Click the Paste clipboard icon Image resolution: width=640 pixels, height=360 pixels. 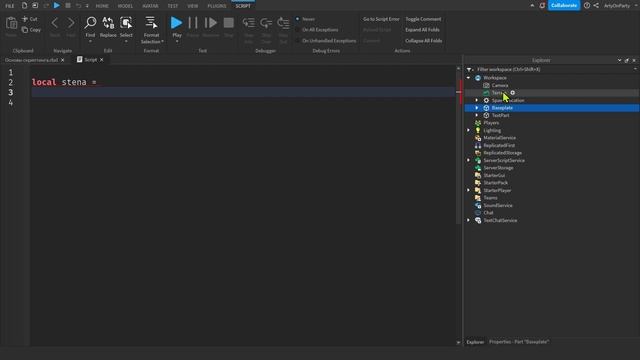(11, 24)
